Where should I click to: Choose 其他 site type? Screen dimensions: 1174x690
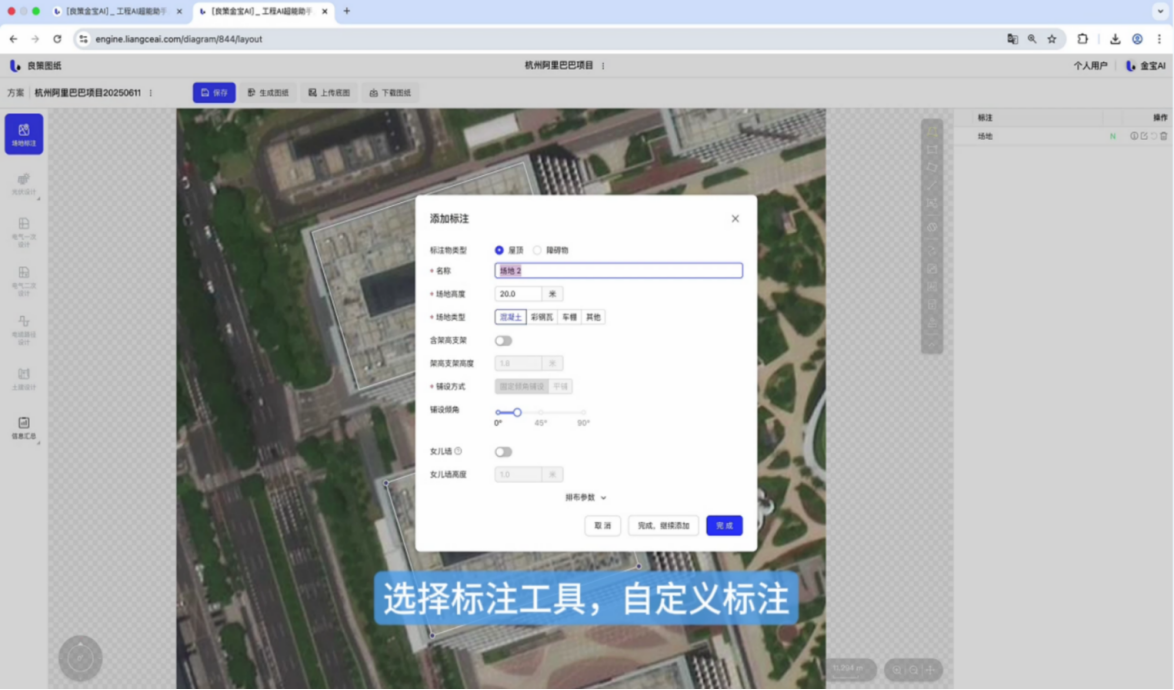(594, 317)
